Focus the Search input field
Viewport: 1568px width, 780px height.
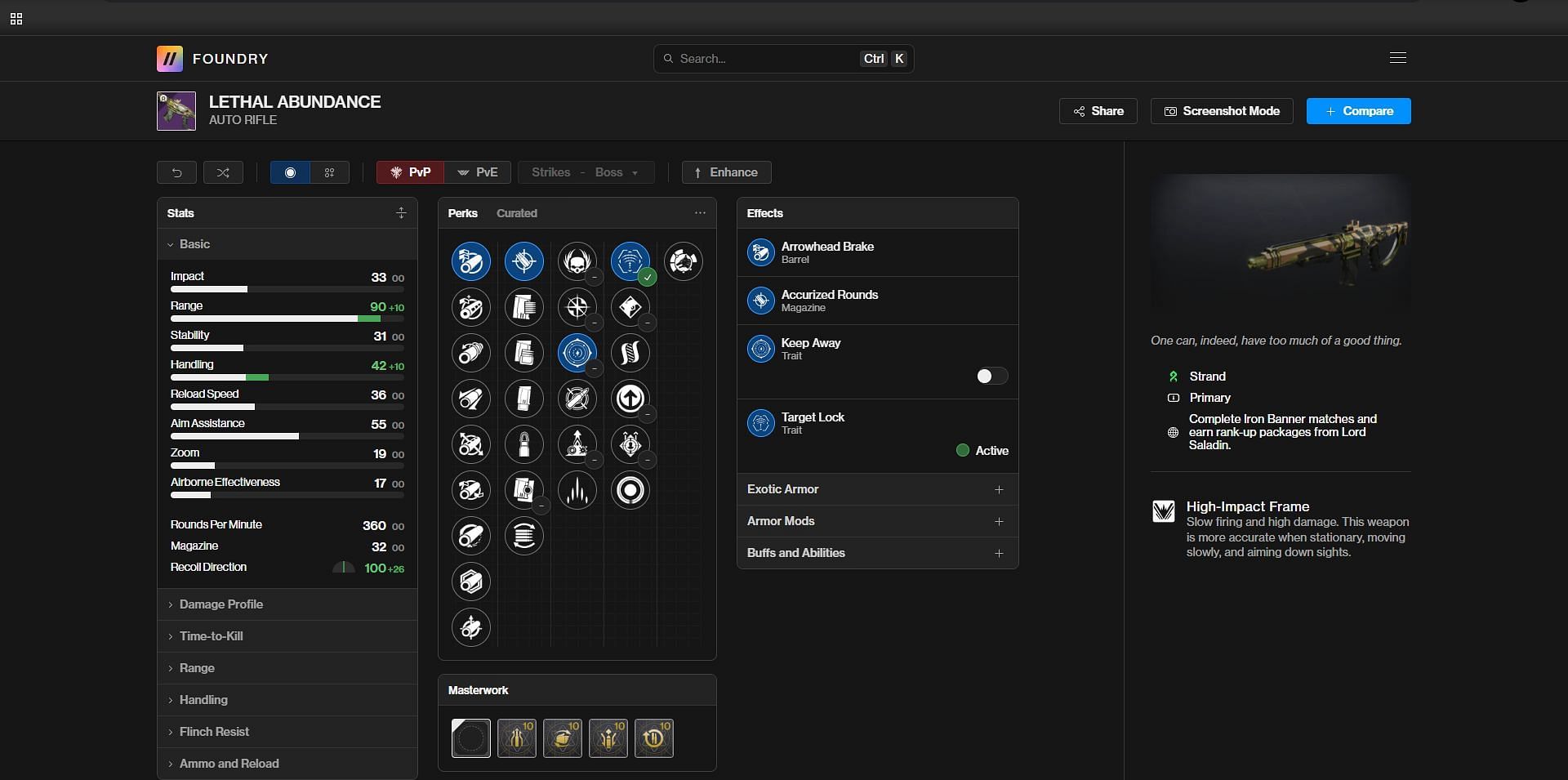tap(783, 59)
